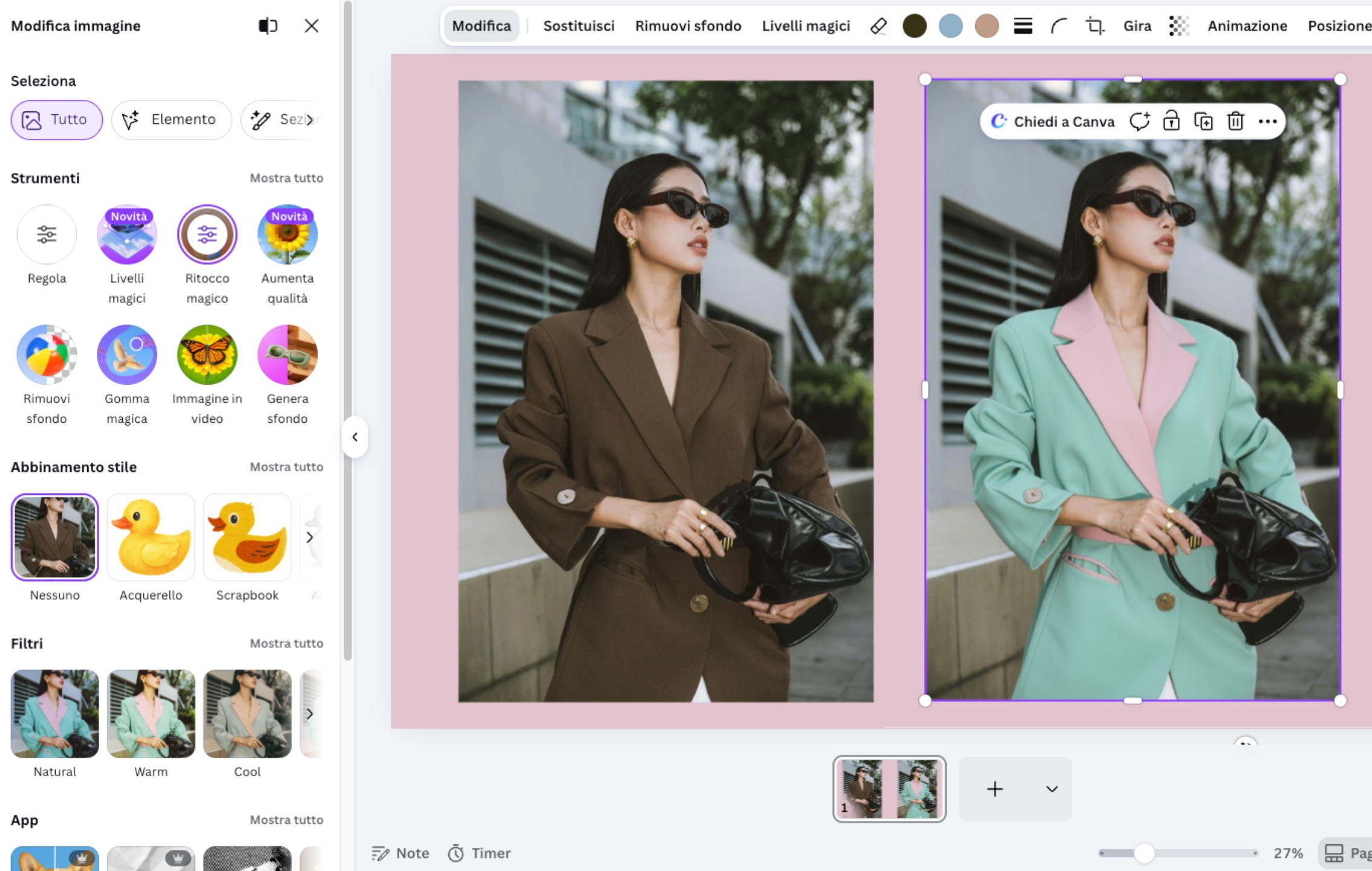Click the Chiedi a Canva button
This screenshot has width=1372, height=871.
coord(1053,122)
